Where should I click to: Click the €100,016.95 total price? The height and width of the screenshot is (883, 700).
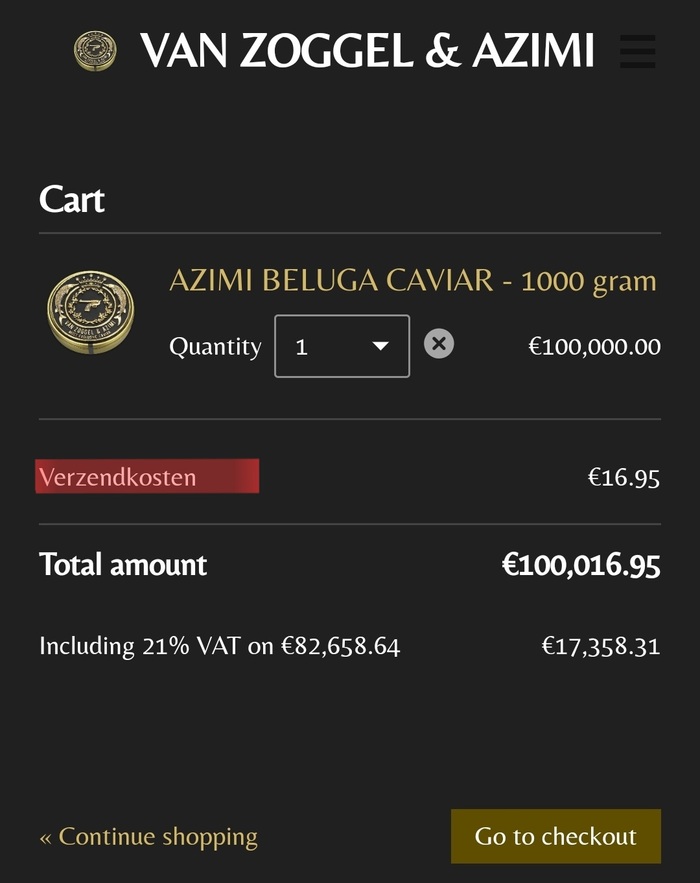(x=580, y=565)
